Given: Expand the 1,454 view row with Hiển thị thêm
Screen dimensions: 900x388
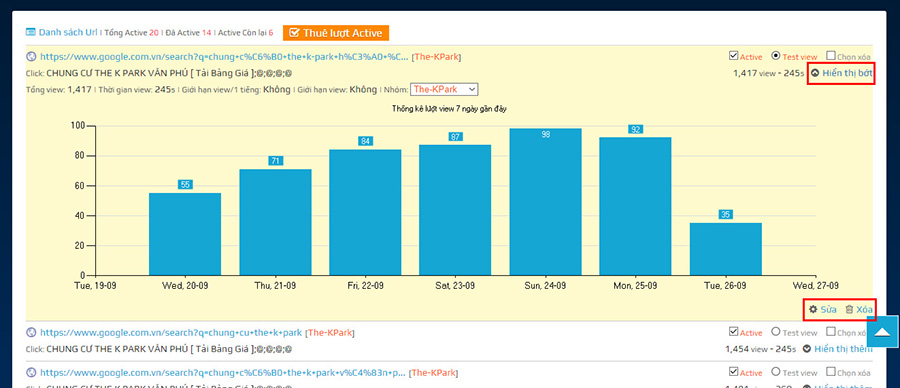Looking at the screenshot, I should 837,348.
